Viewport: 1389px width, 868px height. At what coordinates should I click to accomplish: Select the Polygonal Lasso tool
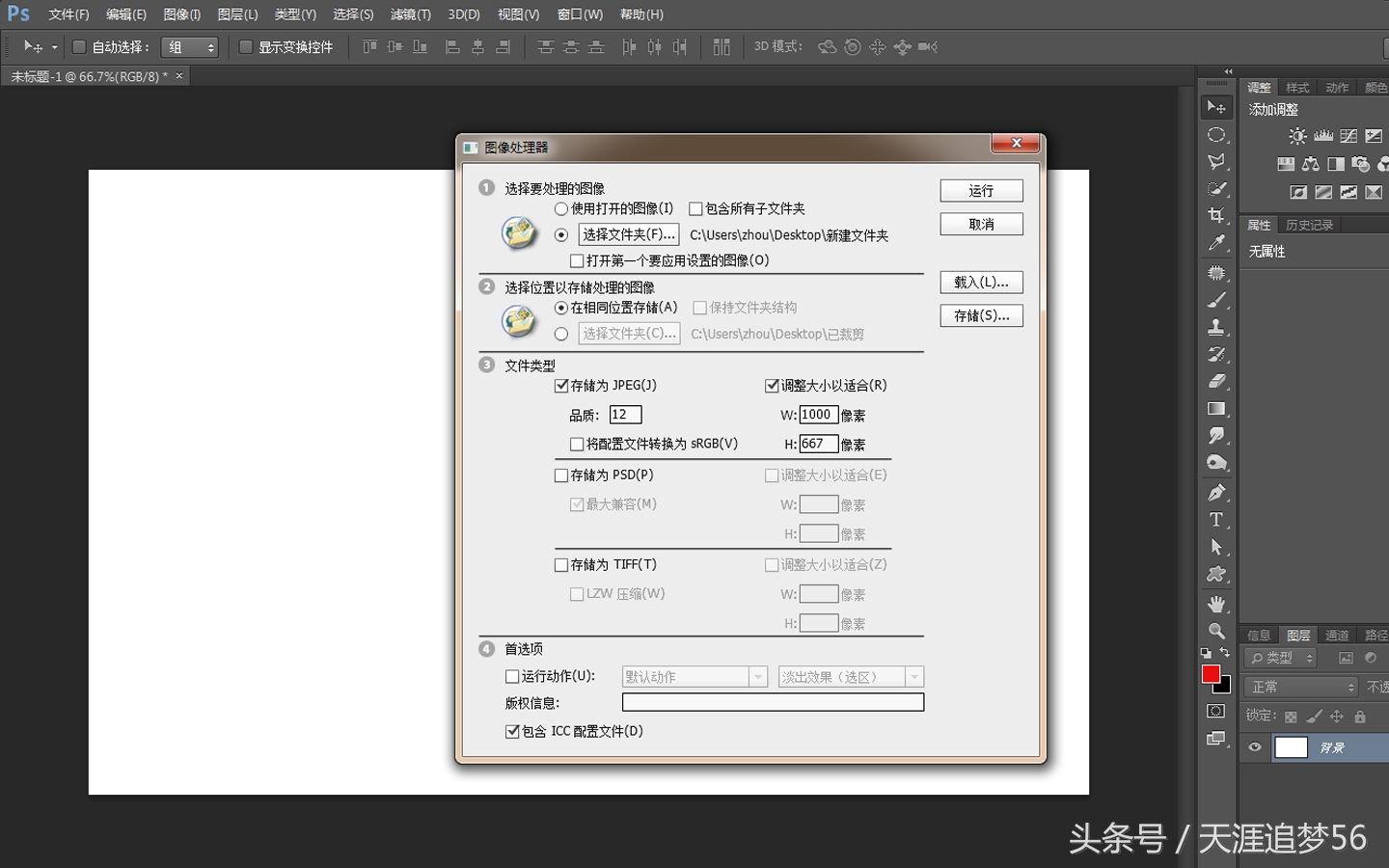point(1216,162)
